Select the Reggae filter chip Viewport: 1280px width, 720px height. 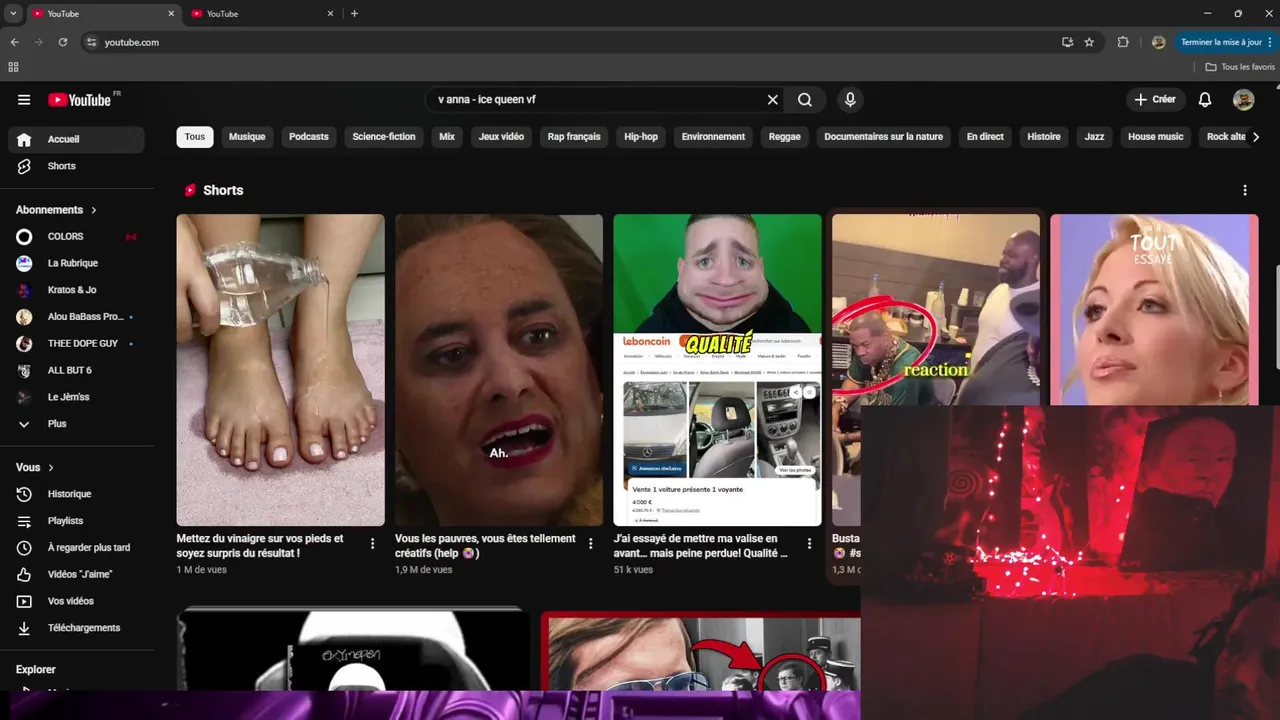click(785, 137)
